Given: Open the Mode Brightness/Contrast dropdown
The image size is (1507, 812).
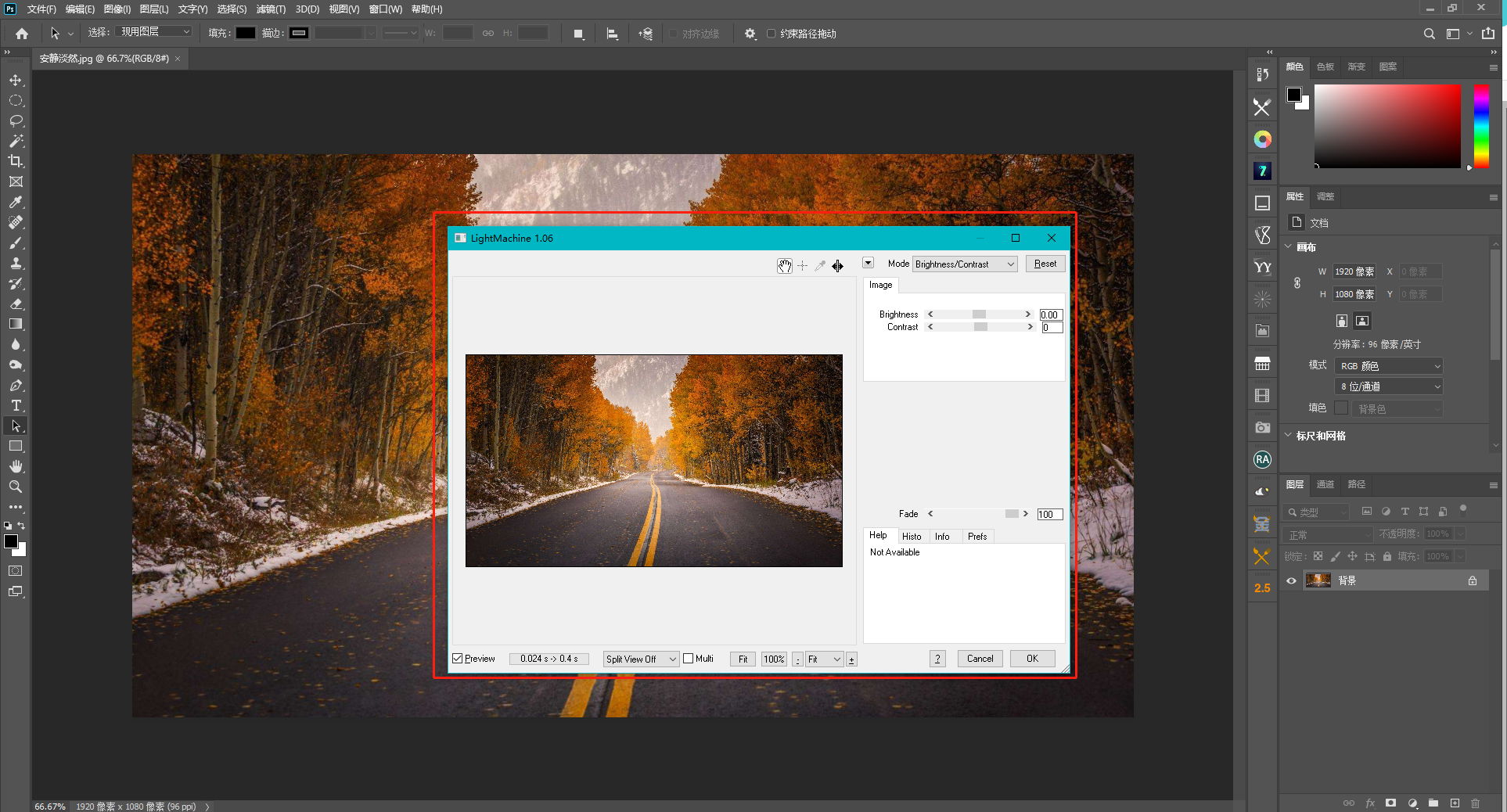Looking at the screenshot, I should coord(965,264).
